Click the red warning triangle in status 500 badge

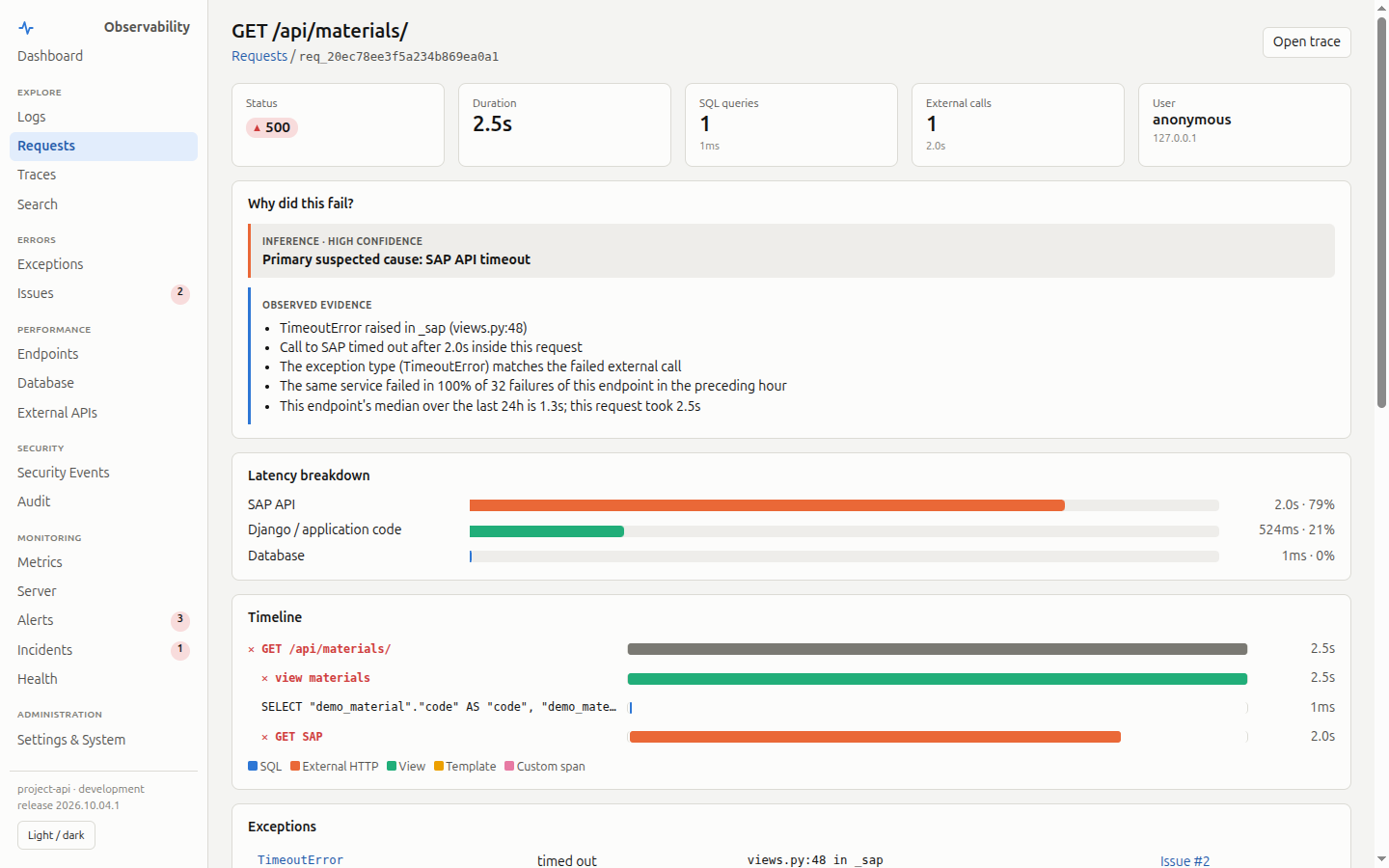tap(257, 128)
